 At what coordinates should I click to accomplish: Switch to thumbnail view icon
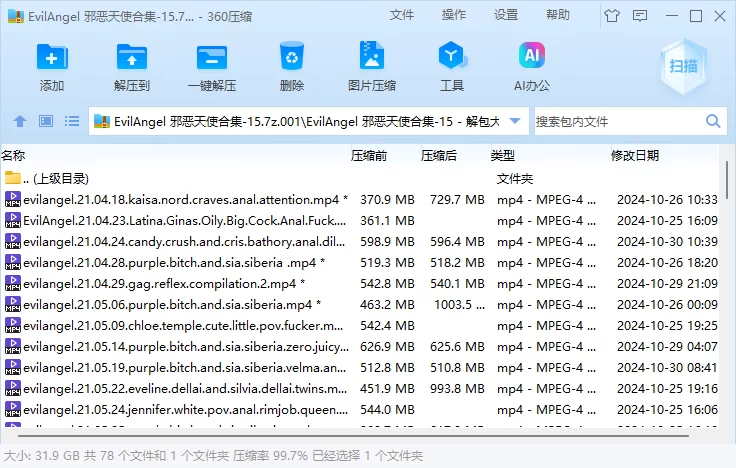[x=46, y=121]
